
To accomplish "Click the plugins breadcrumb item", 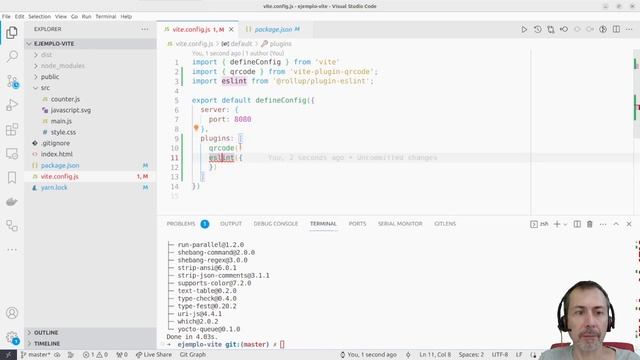I will pyautogui.click(x=276, y=44).
